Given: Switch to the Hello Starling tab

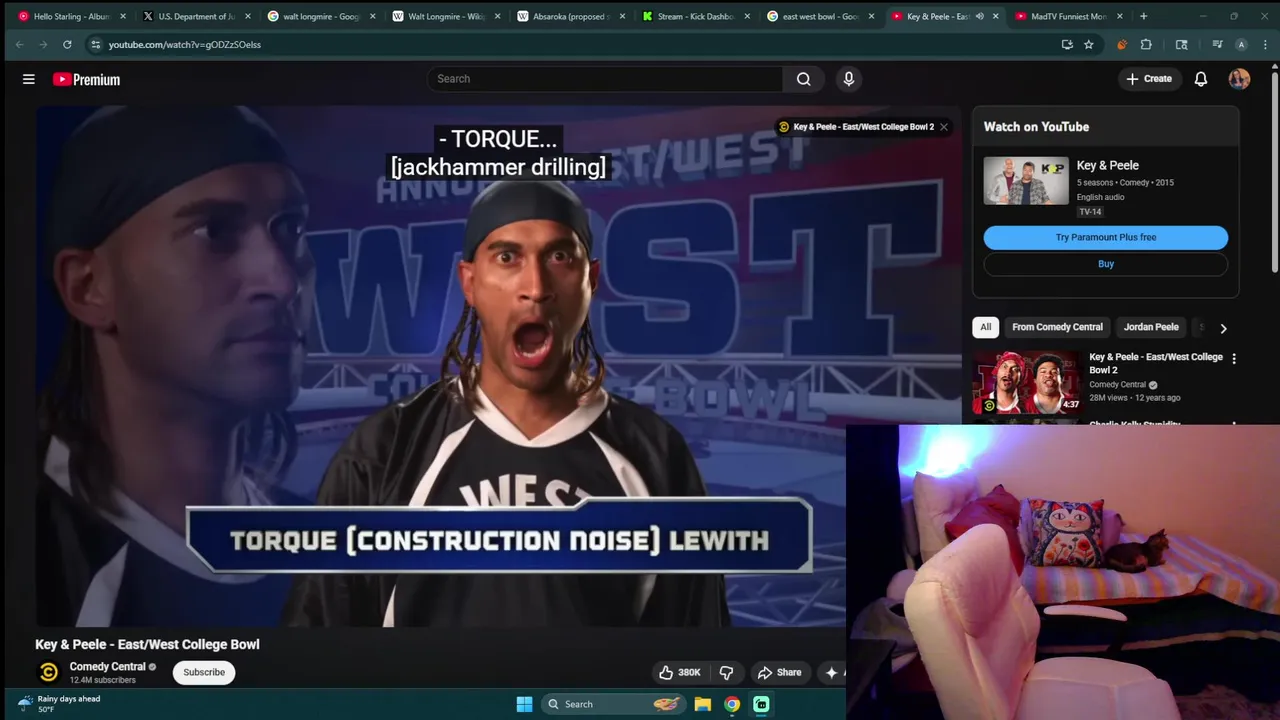Looking at the screenshot, I should point(70,16).
